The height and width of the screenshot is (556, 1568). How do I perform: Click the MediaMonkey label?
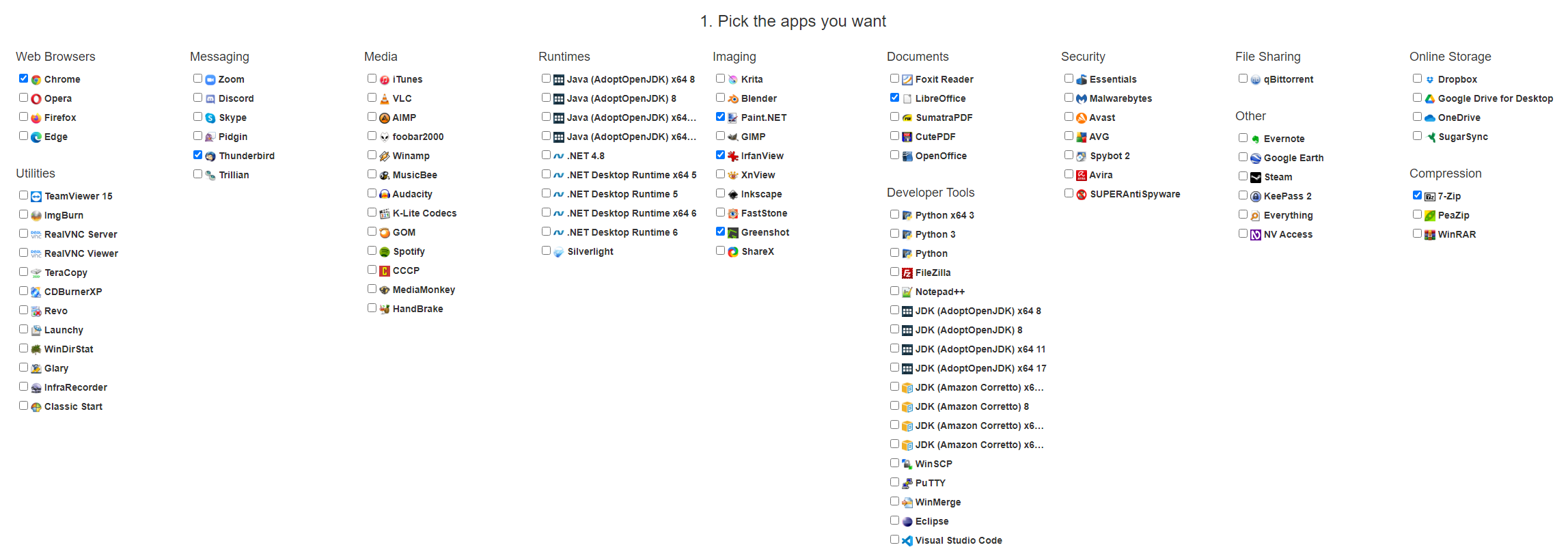coord(424,290)
